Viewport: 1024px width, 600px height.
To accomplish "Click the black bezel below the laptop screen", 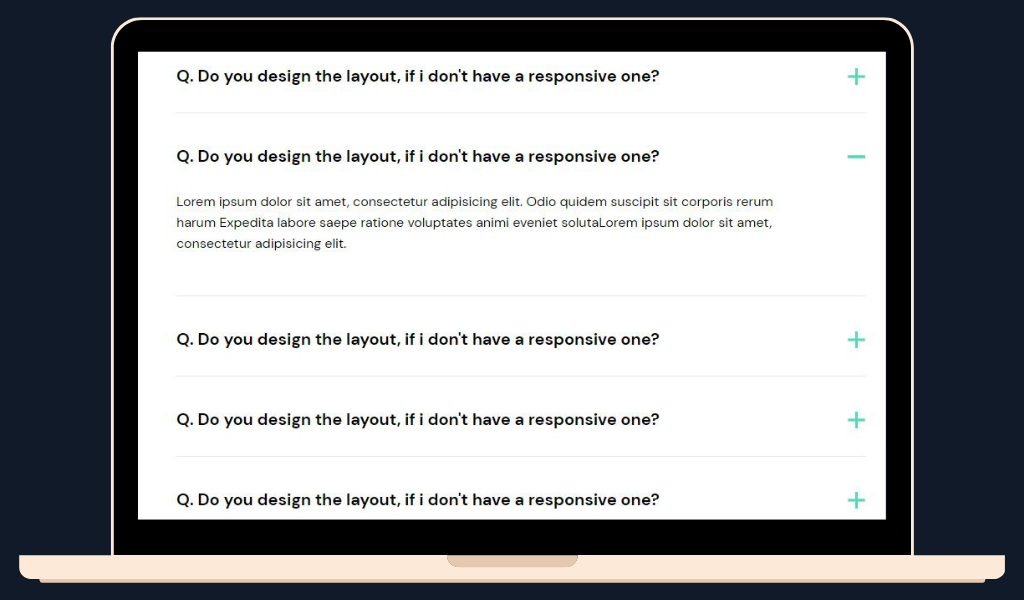I will click(x=512, y=537).
